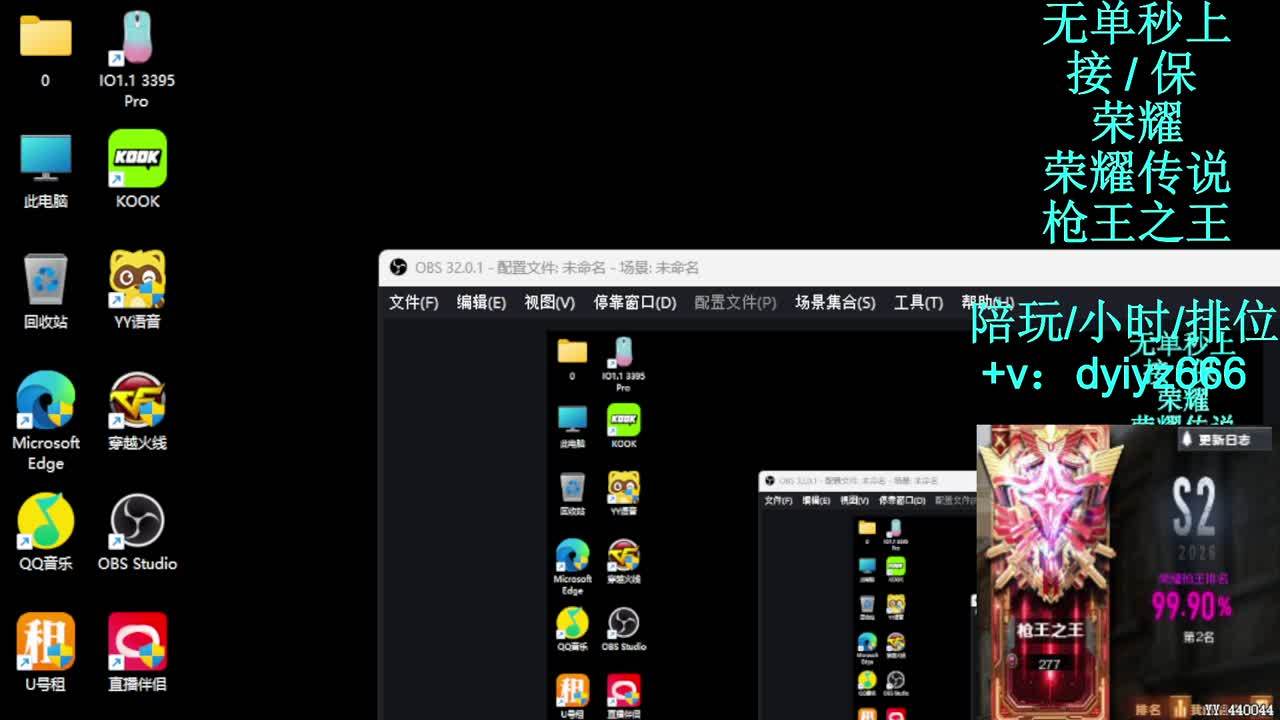
Task: Open the IO1.1 3395 Pro mouse shortcut
Action: [x=137, y=40]
